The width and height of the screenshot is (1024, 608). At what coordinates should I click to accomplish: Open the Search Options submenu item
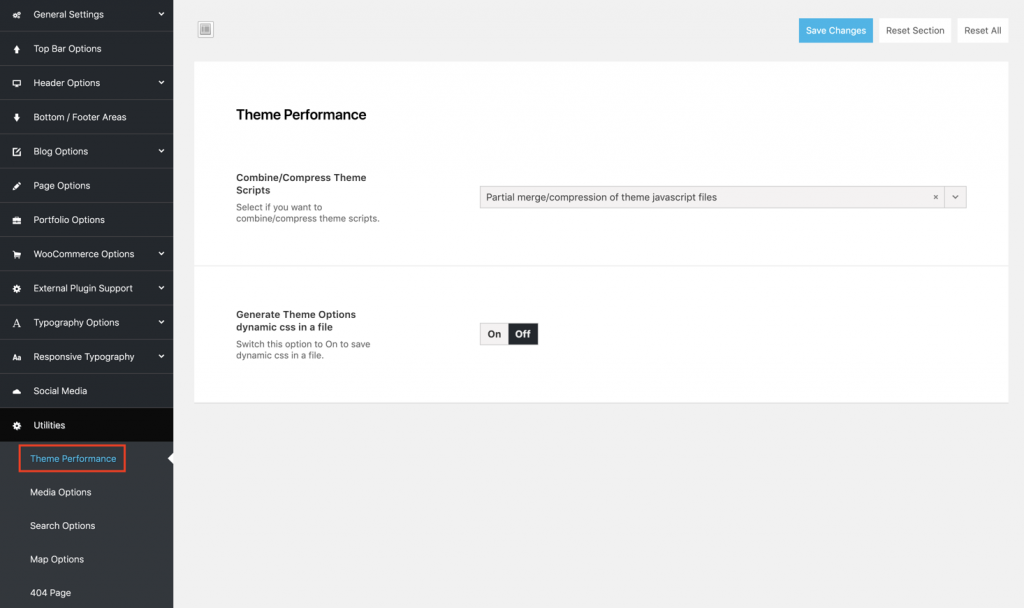point(62,526)
